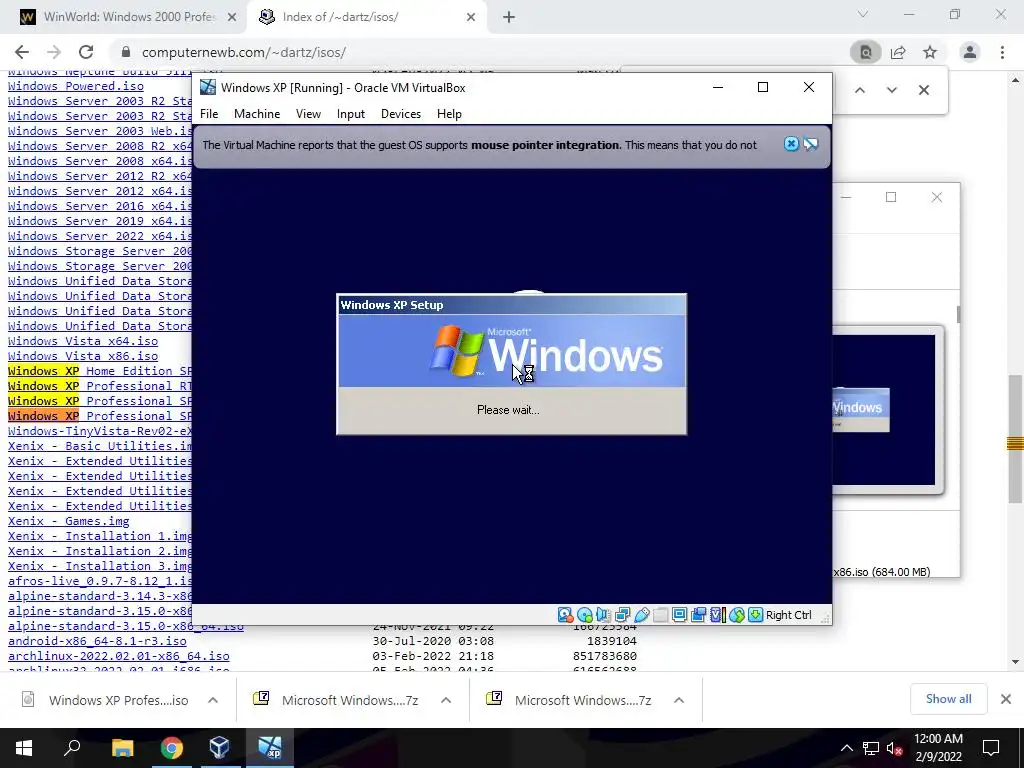The image size is (1024, 768).
Task: Go back in Chrome
Action: [22, 52]
